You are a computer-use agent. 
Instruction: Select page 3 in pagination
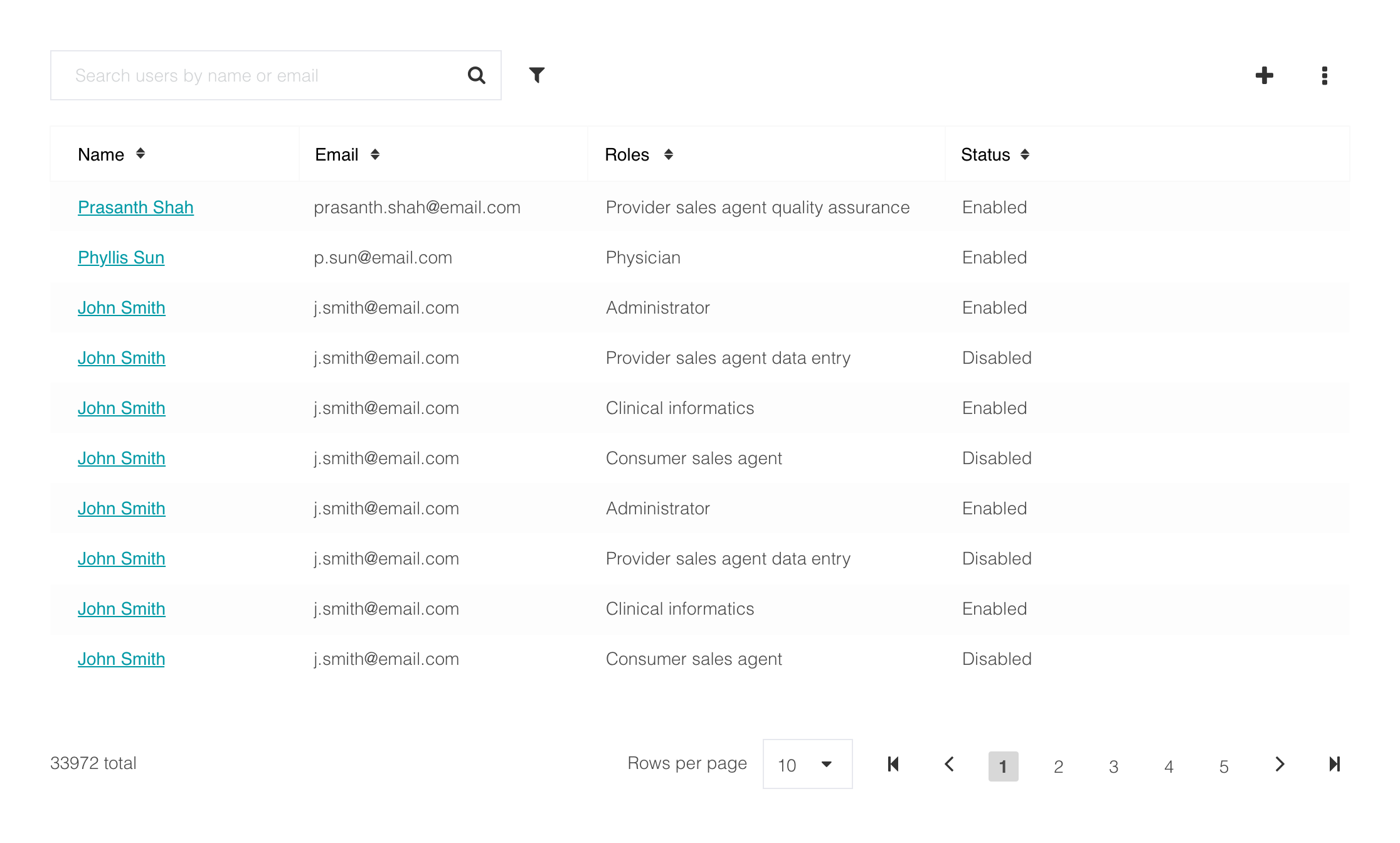click(x=1113, y=766)
